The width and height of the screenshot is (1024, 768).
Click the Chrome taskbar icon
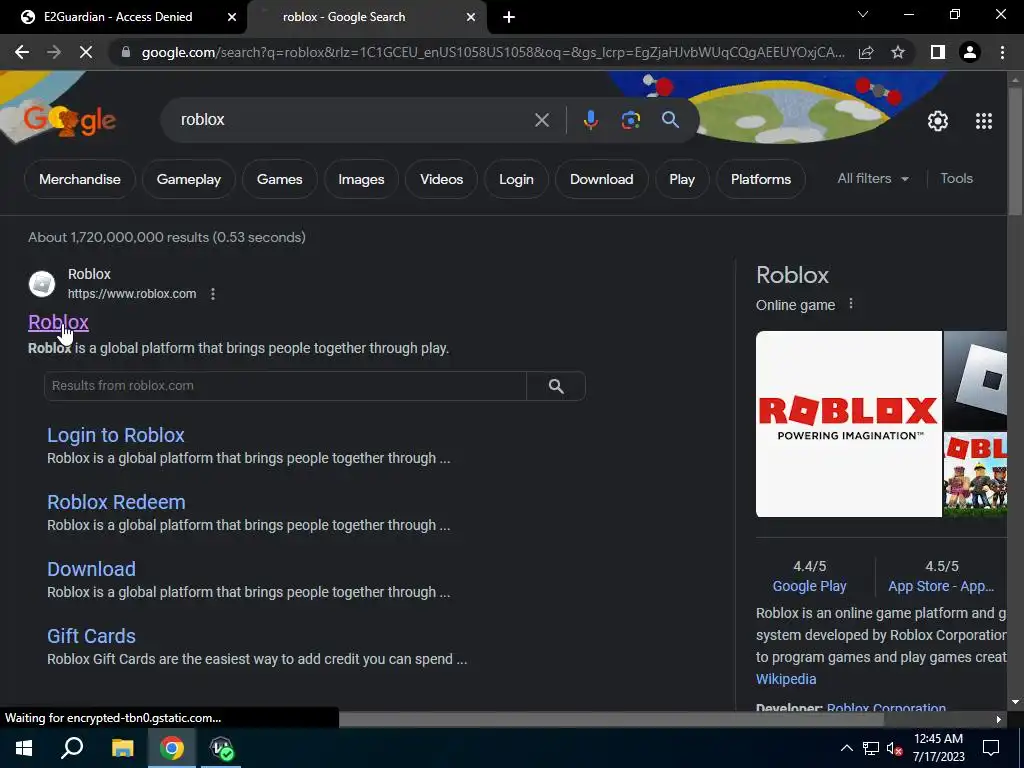(x=172, y=748)
